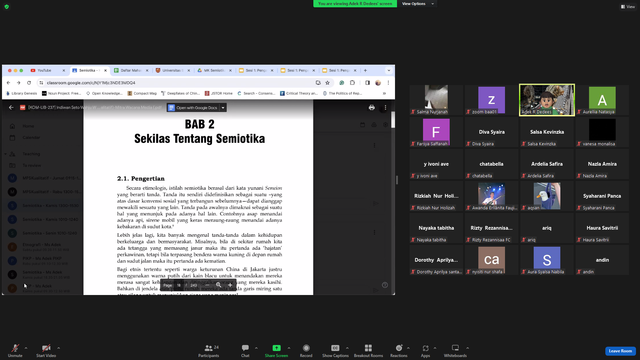Open the View Options dropdown
This screenshot has width=640, height=360.
point(417,4)
